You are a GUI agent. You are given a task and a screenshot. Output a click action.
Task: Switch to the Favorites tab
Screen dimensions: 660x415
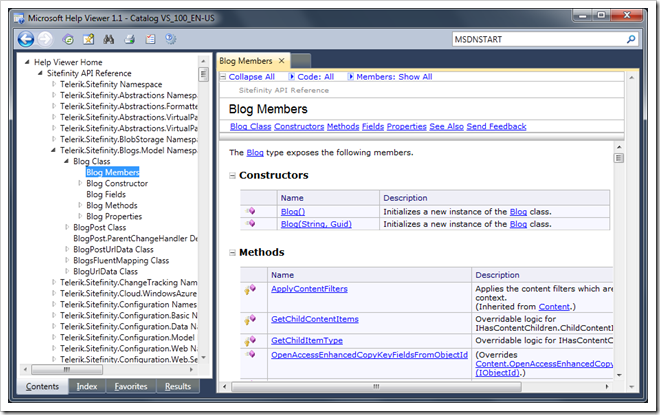tap(131, 386)
